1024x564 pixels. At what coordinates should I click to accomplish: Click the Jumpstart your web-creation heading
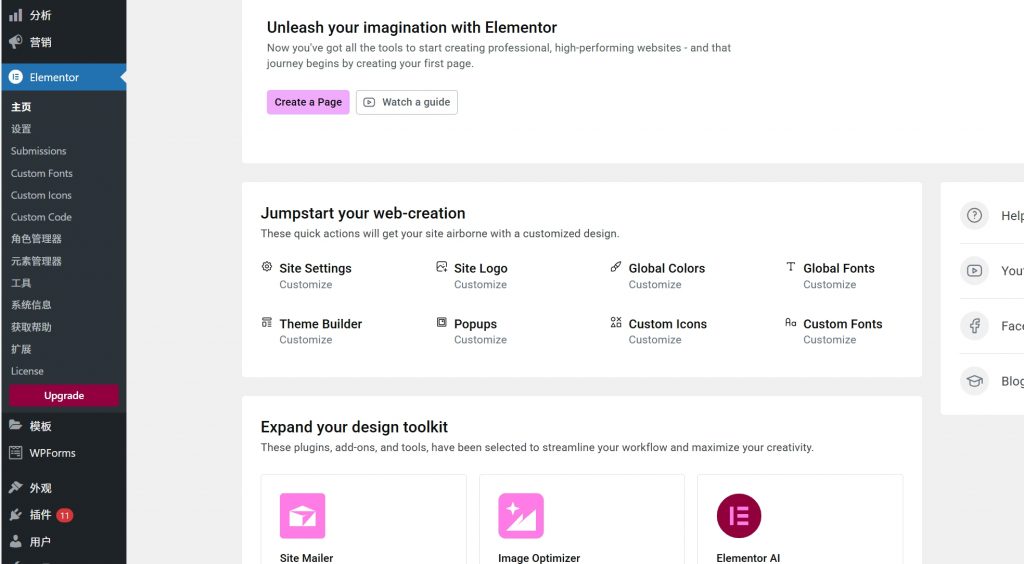click(x=363, y=213)
